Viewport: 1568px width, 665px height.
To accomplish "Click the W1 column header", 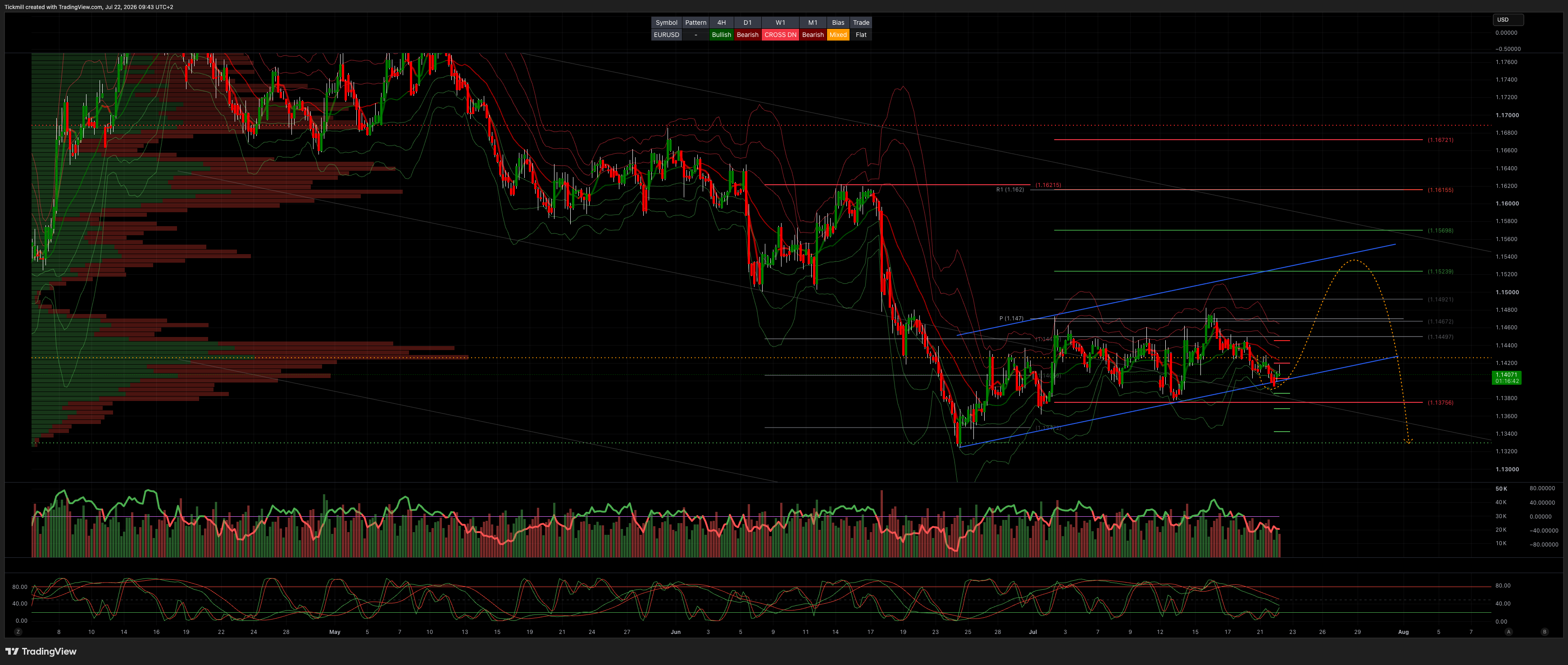I will pos(780,23).
